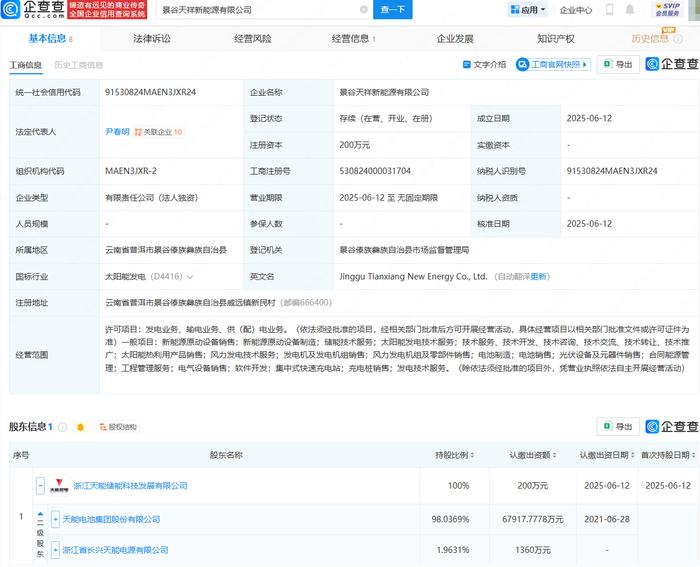The height and width of the screenshot is (567, 700).
Task: Open 股权结构 equity structure button
Action: (118, 427)
